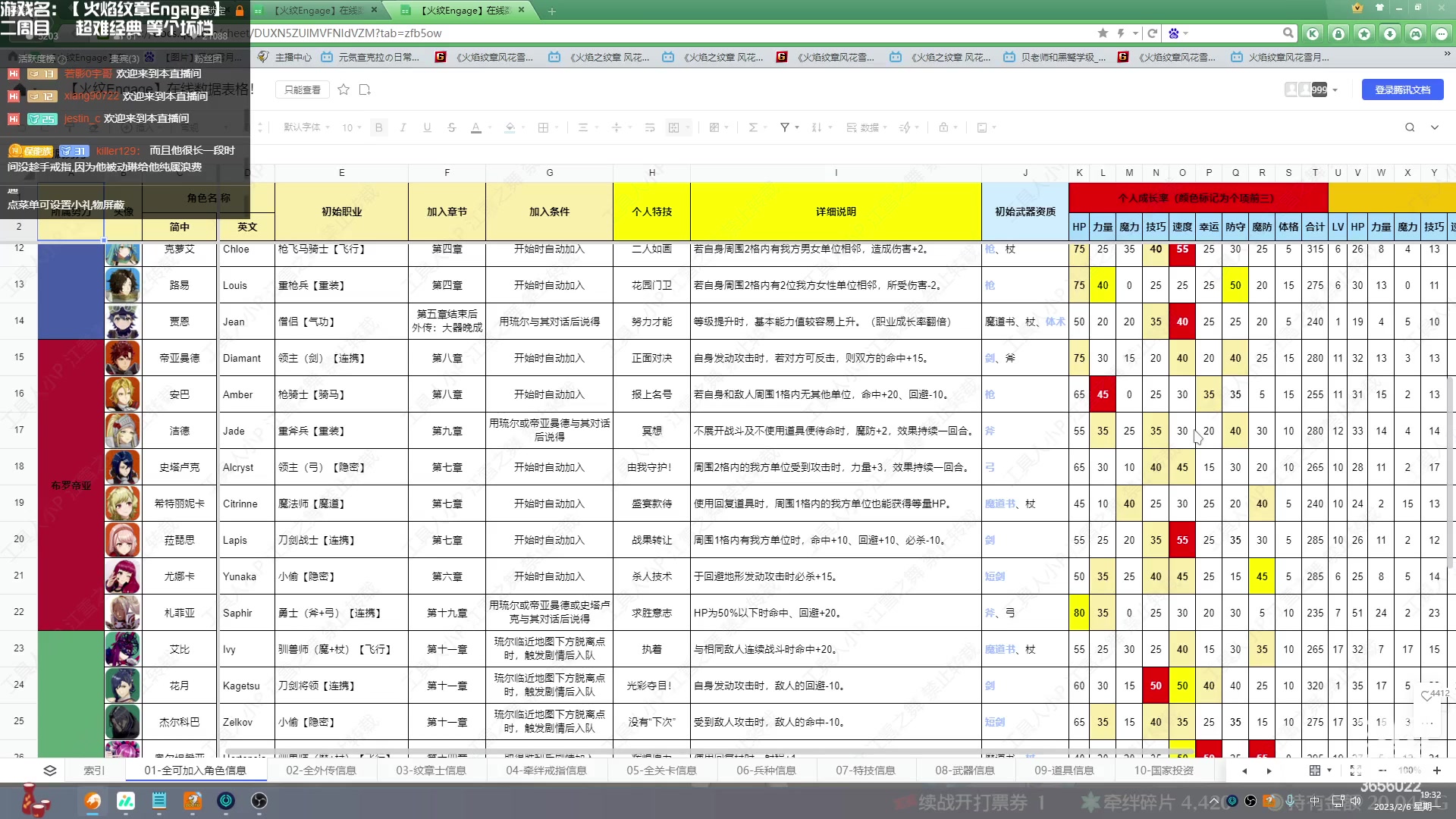Toggle strikethrough formatting
The height and width of the screenshot is (819, 1456).
pyautogui.click(x=451, y=127)
